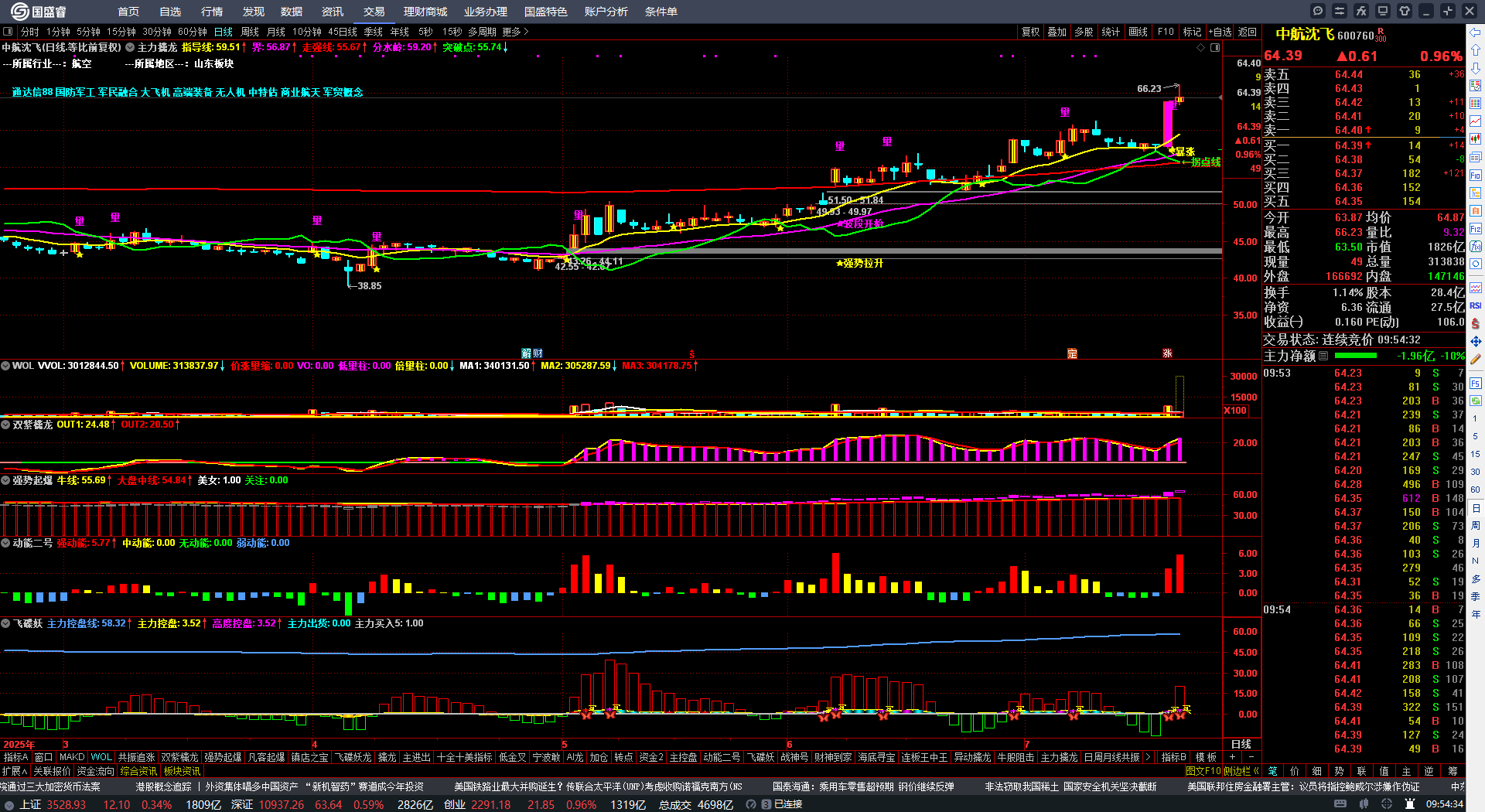This screenshot has height=812, width=1485.
Task: Click the 指标B button
Action: click(x=1174, y=757)
